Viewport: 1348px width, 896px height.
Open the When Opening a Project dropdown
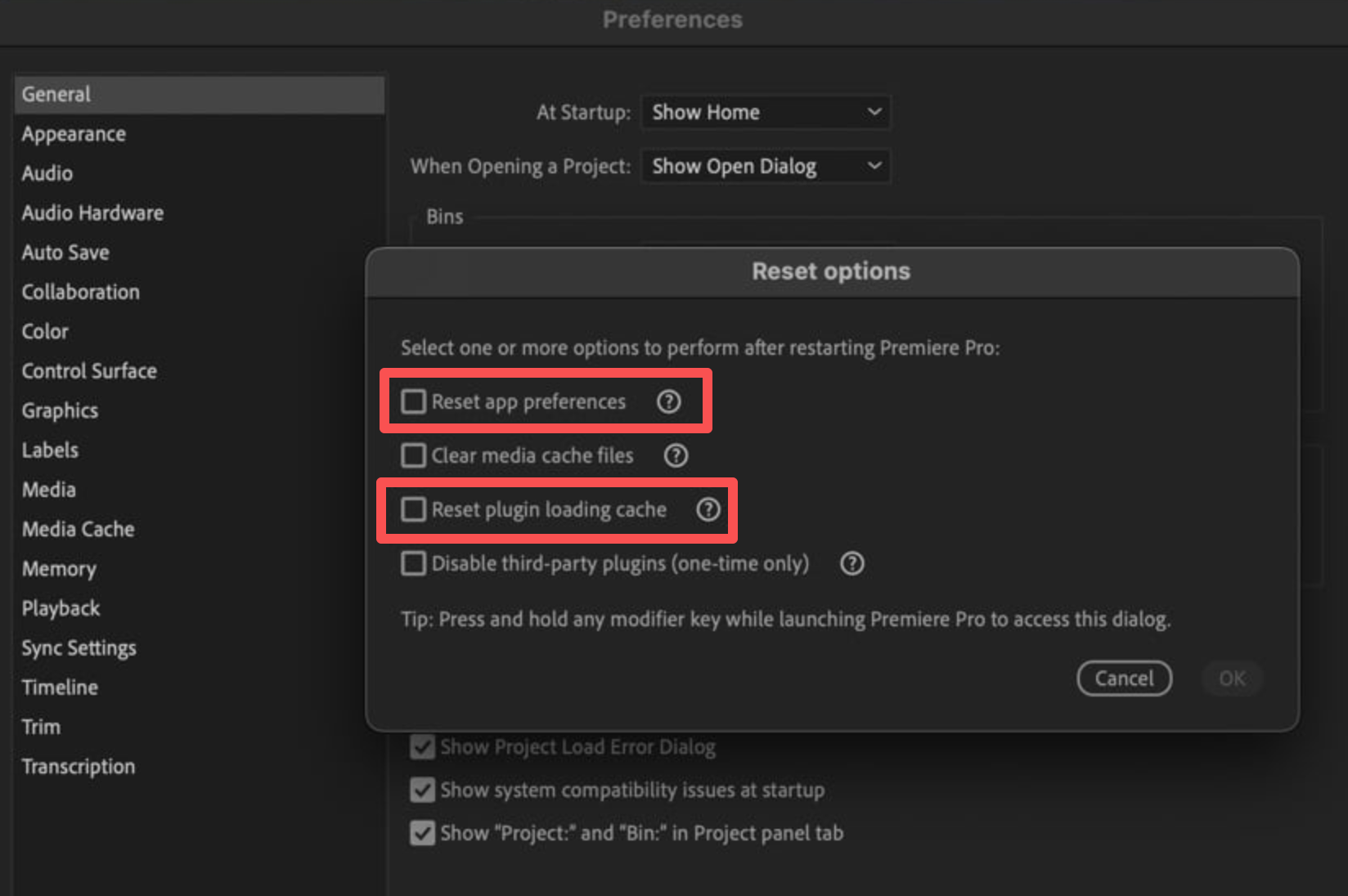click(766, 166)
